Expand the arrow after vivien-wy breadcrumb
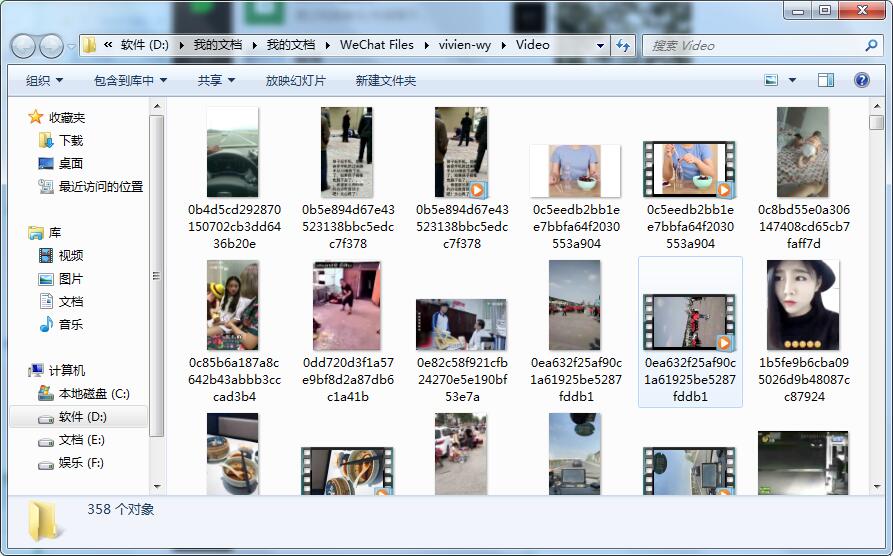893x556 pixels. tap(503, 46)
